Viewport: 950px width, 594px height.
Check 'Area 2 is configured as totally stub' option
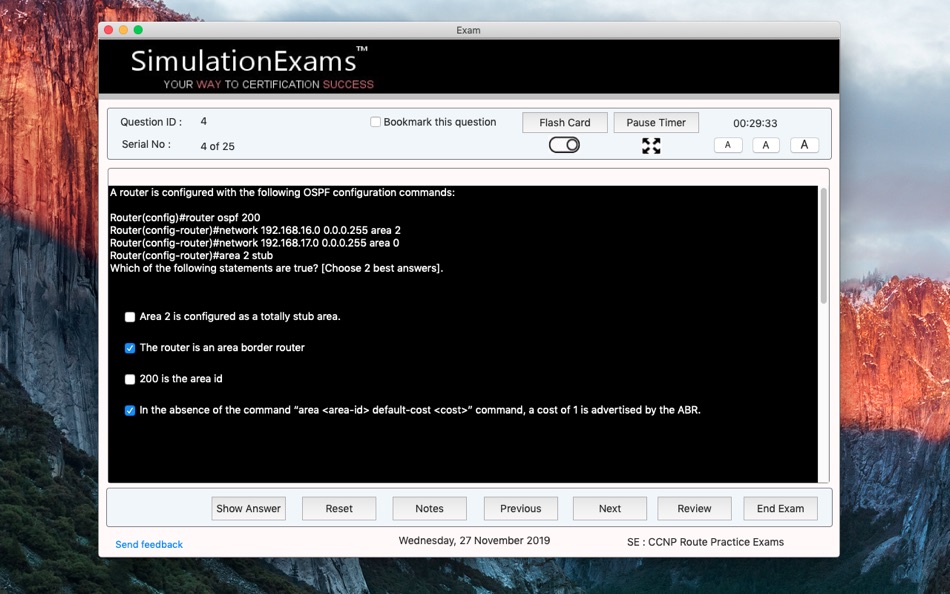click(130, 317)
